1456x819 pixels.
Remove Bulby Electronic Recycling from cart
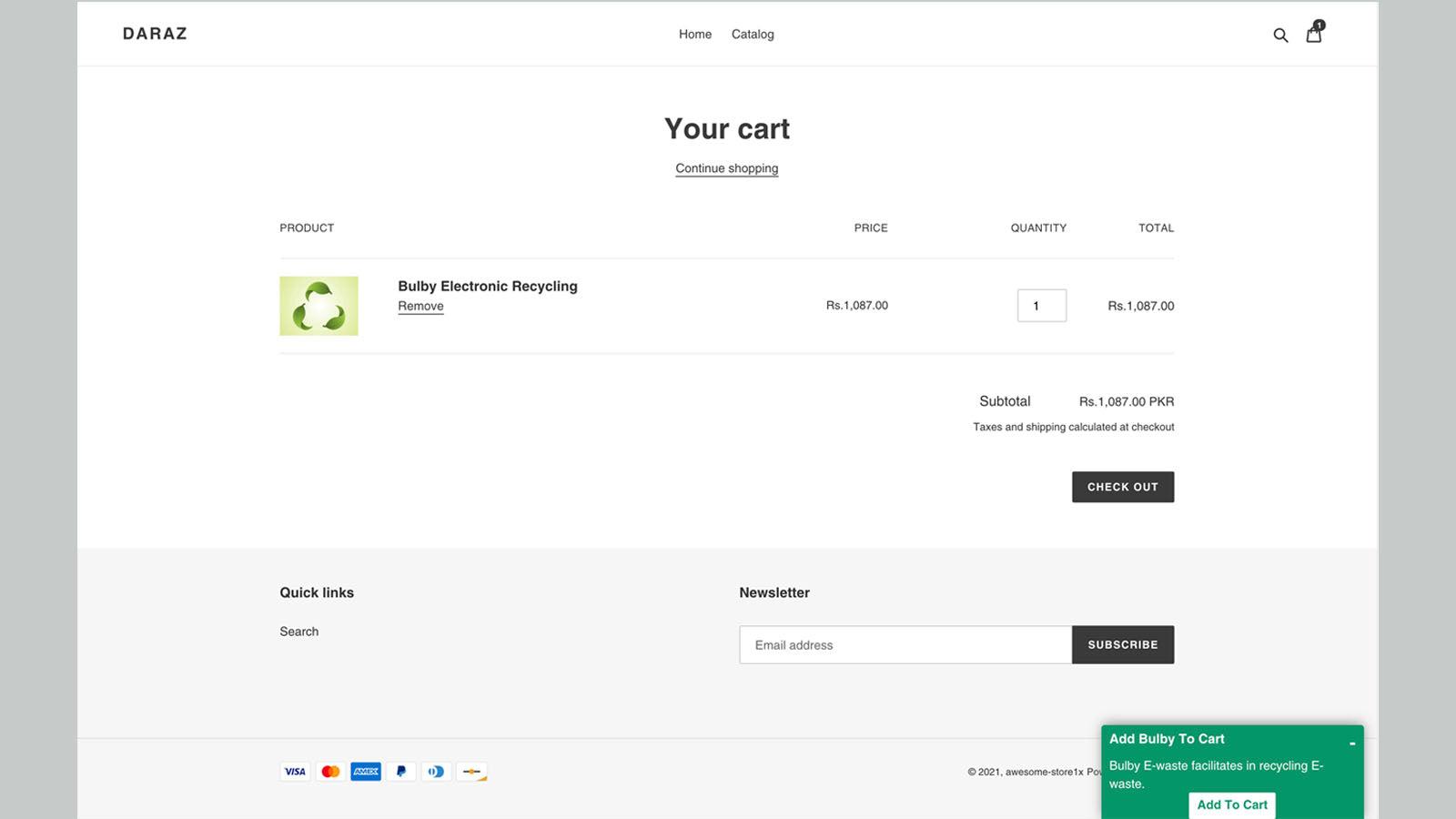pyautogui.click(x=420, y=307)
